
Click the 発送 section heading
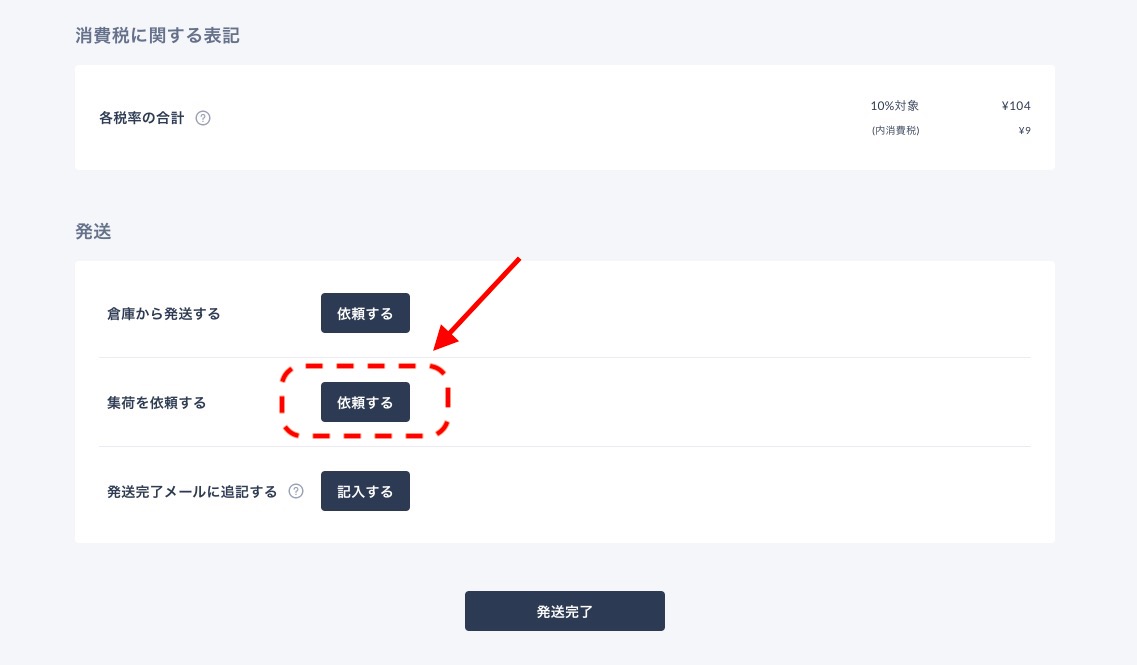pos(94,231)
